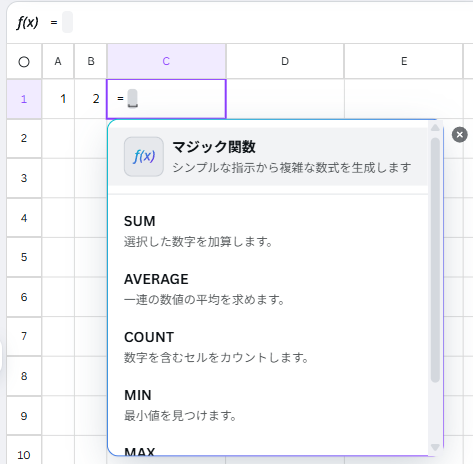Choose the SUM function

coord(268,231)
